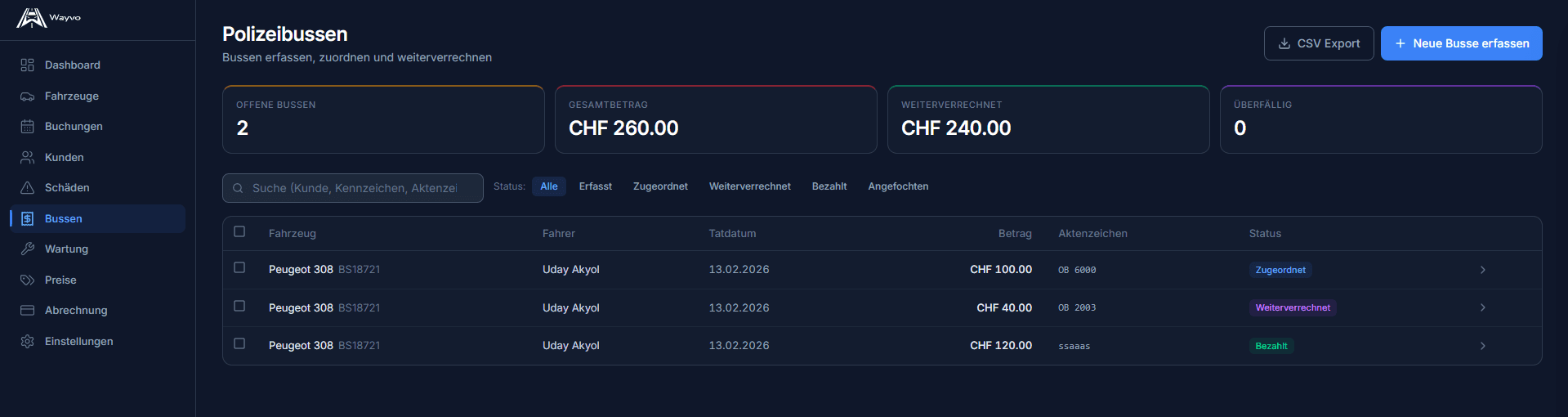Screen dimensions: 1568x417
Task: Open the Weiterverrechnet row via its arrow
Action: (1482, 307)
